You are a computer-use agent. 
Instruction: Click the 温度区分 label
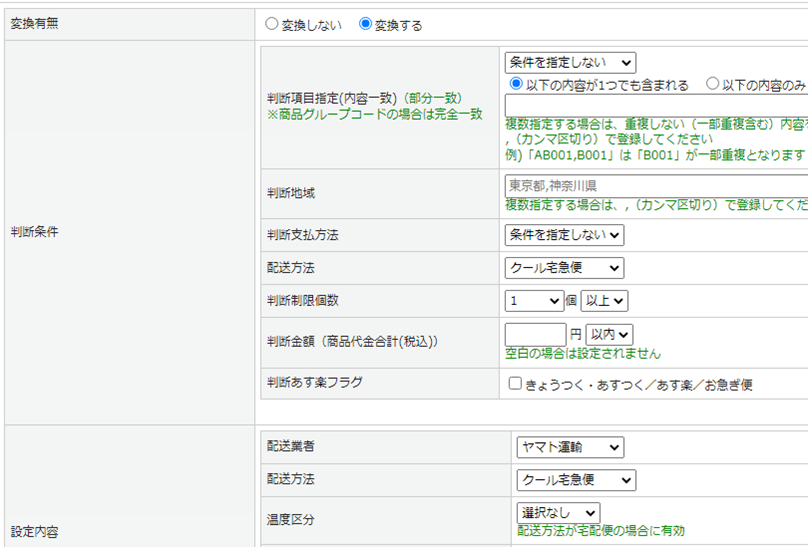[291, 520]
